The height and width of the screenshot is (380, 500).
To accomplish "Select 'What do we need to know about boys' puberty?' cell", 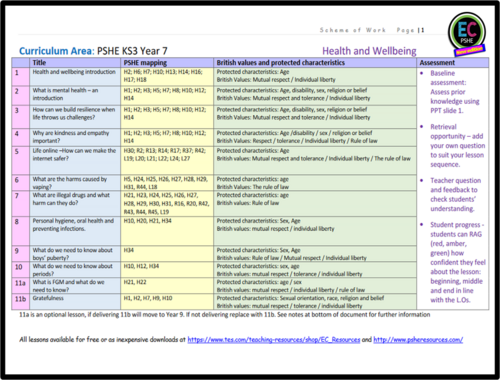I will pyautogui.click(x=75, y=254).
